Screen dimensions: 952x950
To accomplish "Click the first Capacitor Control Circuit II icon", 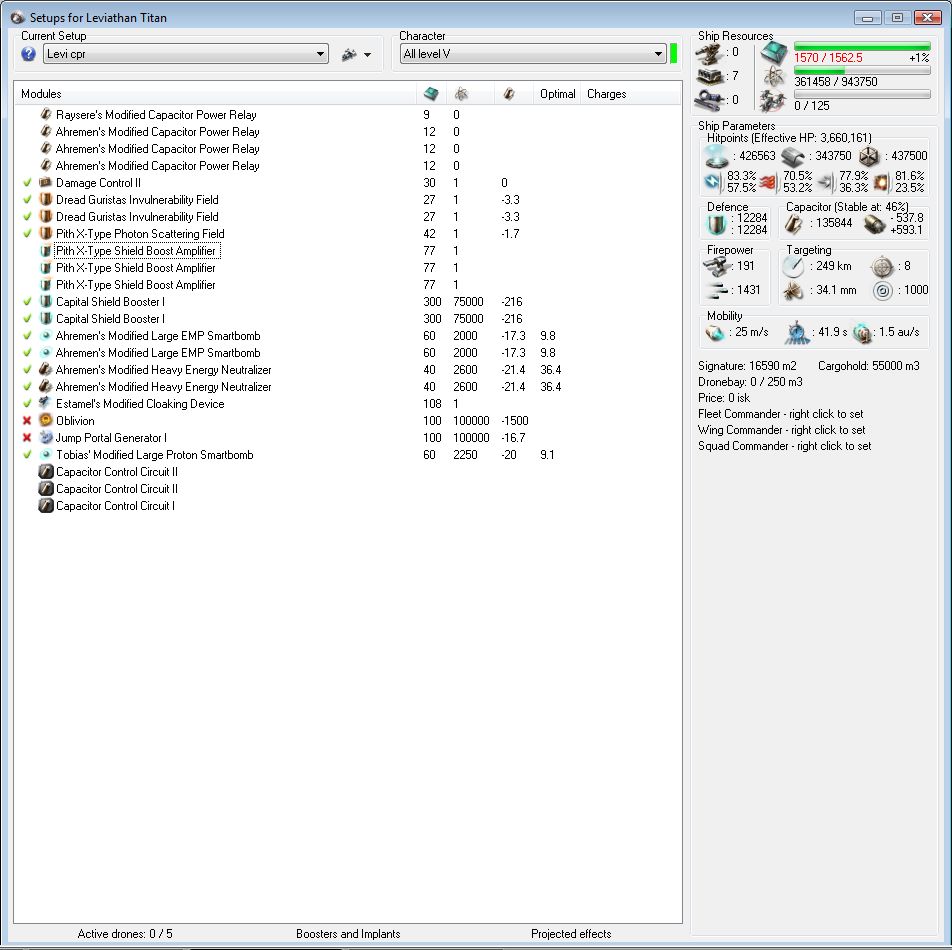I will pyautogui.click(x=46, y=471).
